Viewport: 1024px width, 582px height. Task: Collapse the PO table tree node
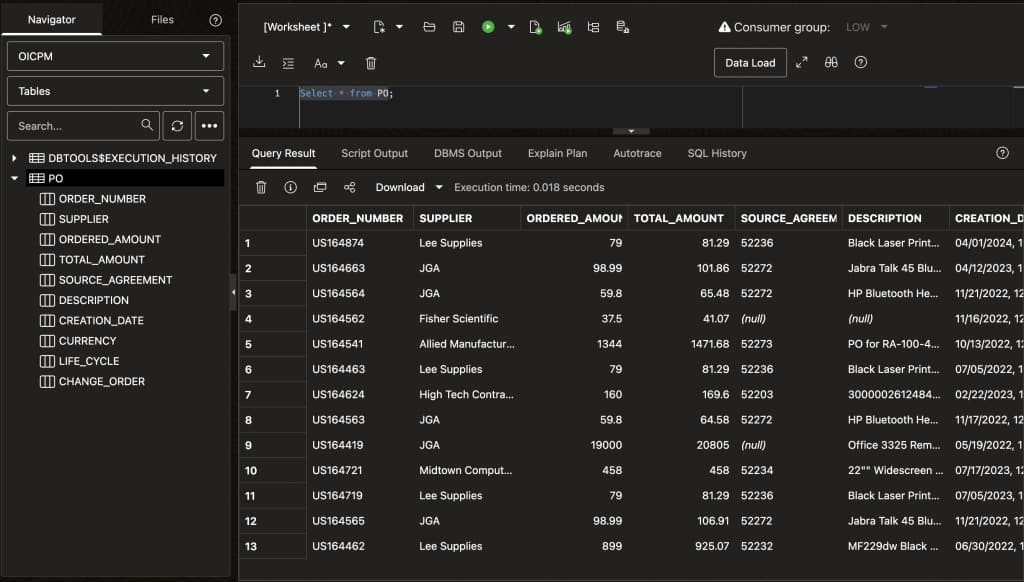(x=14, y=178)
